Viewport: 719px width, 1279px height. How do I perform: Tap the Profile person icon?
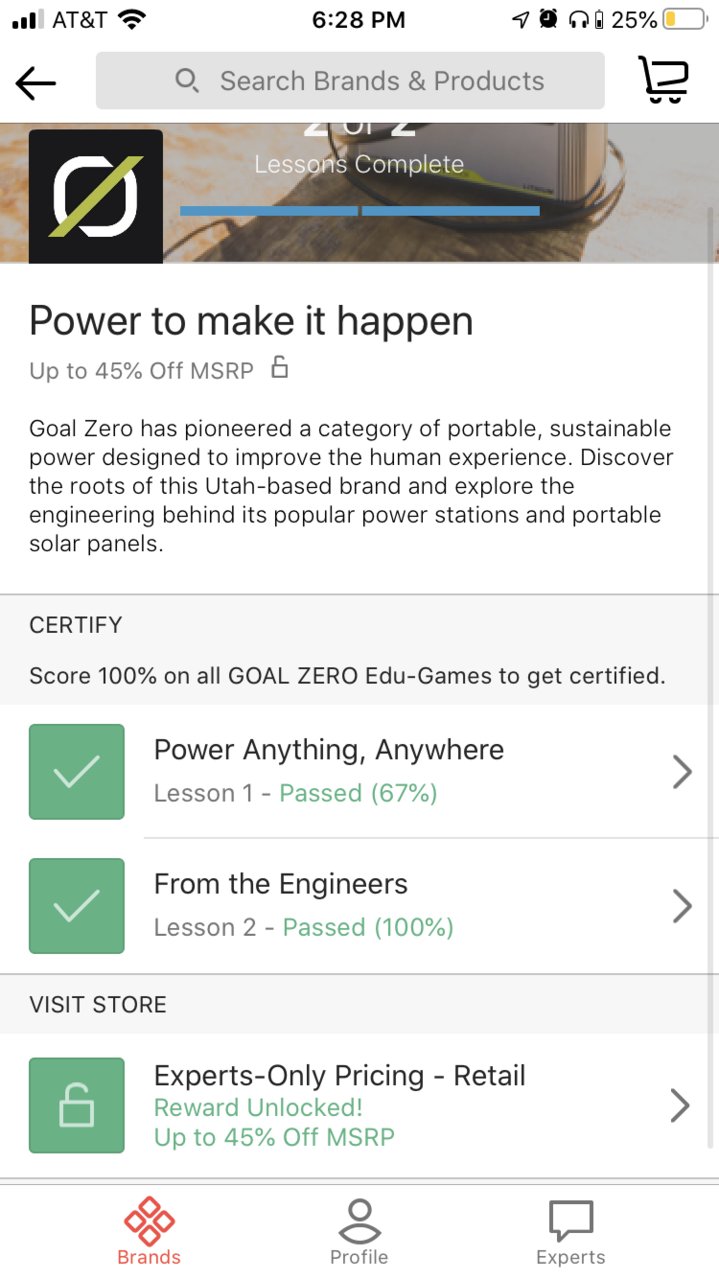tap(359, 1220)
